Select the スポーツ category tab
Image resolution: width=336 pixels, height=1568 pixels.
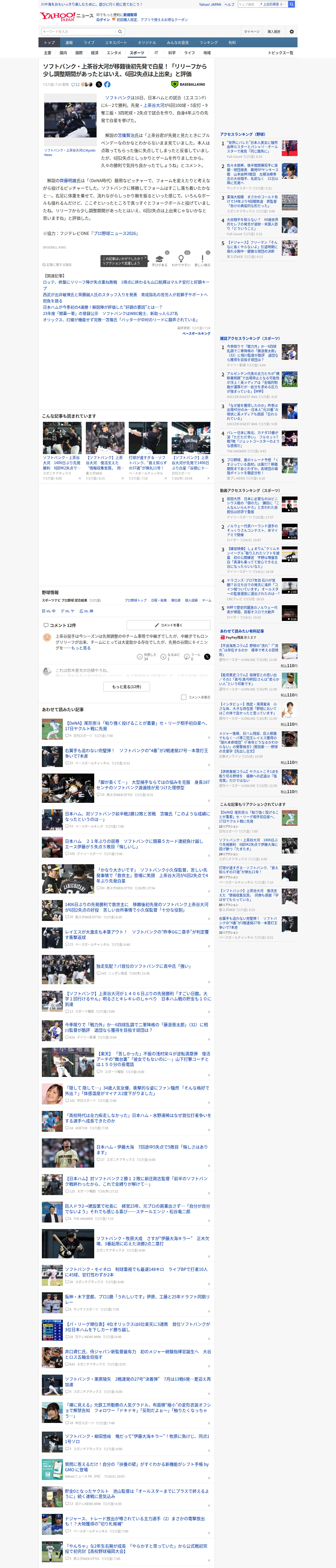pos(137,53)
